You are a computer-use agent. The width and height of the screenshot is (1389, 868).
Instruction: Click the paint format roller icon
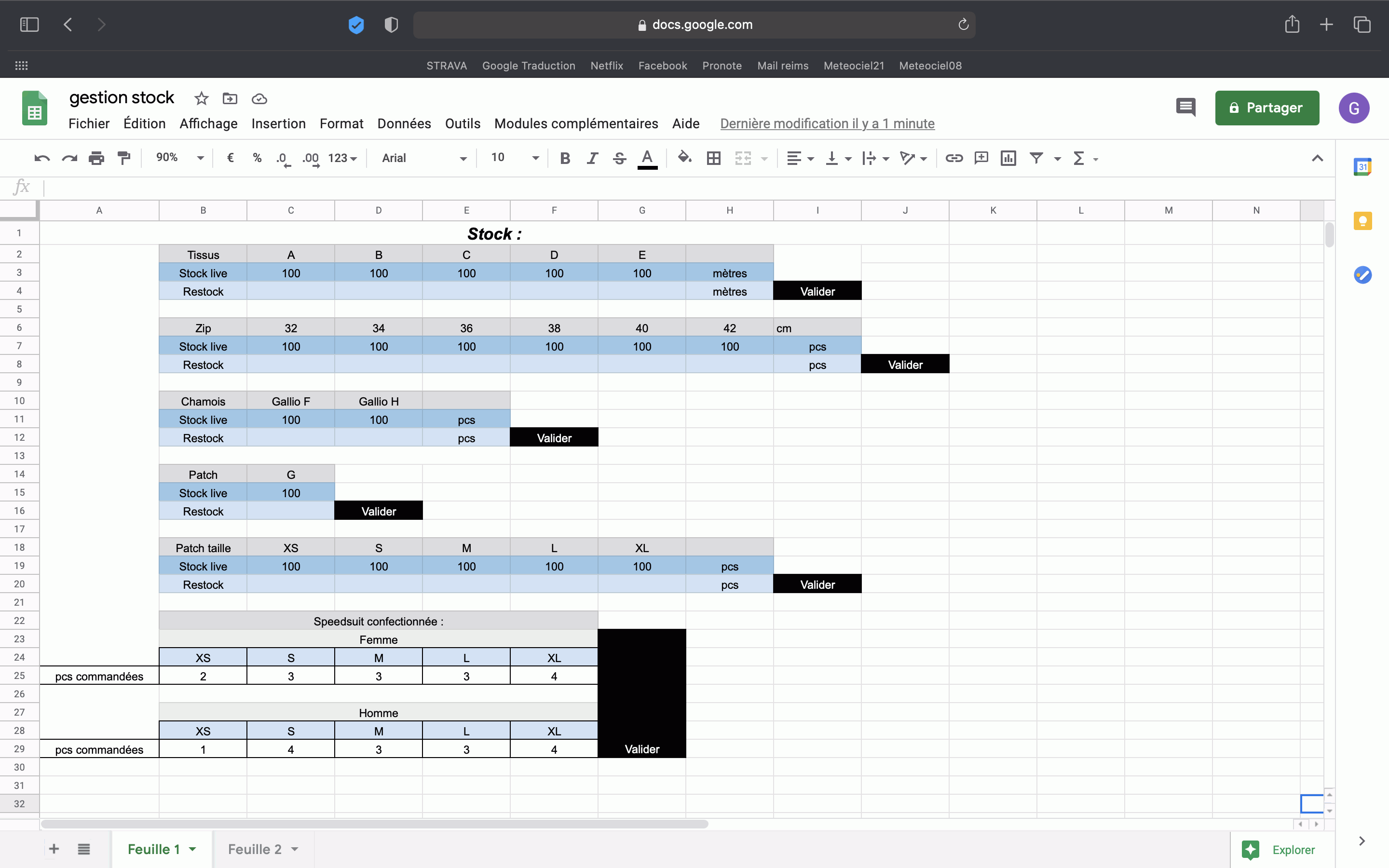123,158
